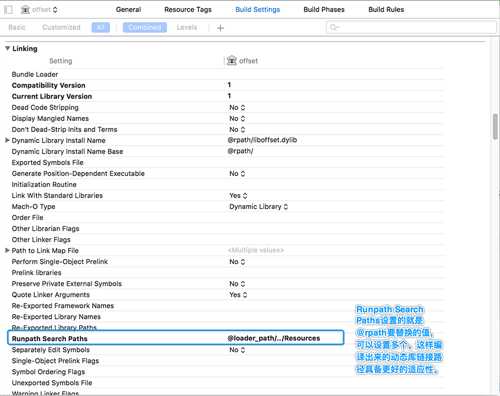Select the Runpath Search Paths setting
Image resolution: width=500 pixels, height=396 pixels.
(x=49, y=338)
